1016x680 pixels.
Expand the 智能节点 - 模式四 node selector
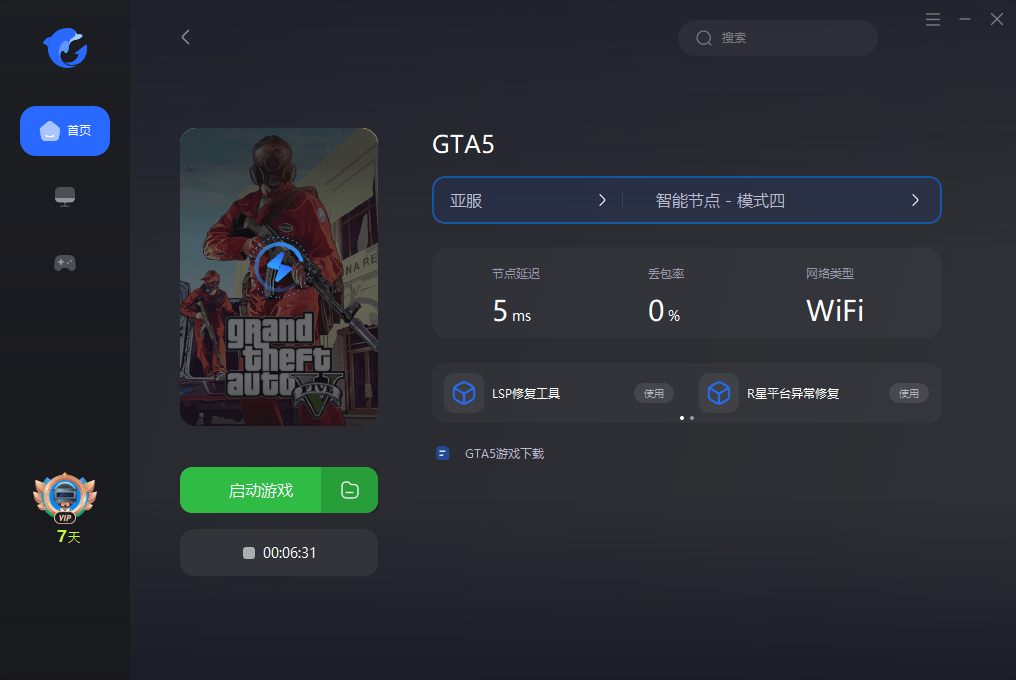(x=786, y=200)
